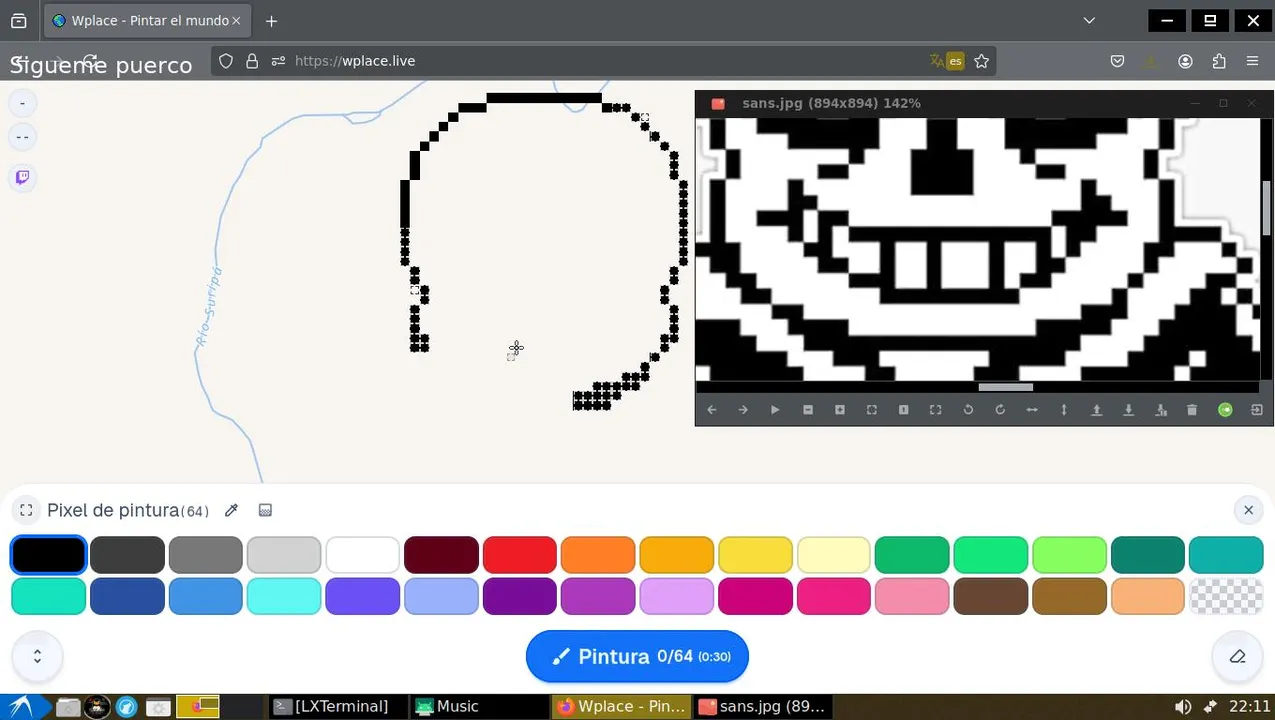Select the black color swatch
The image size is (1275, 720).
tap(48, 554)
